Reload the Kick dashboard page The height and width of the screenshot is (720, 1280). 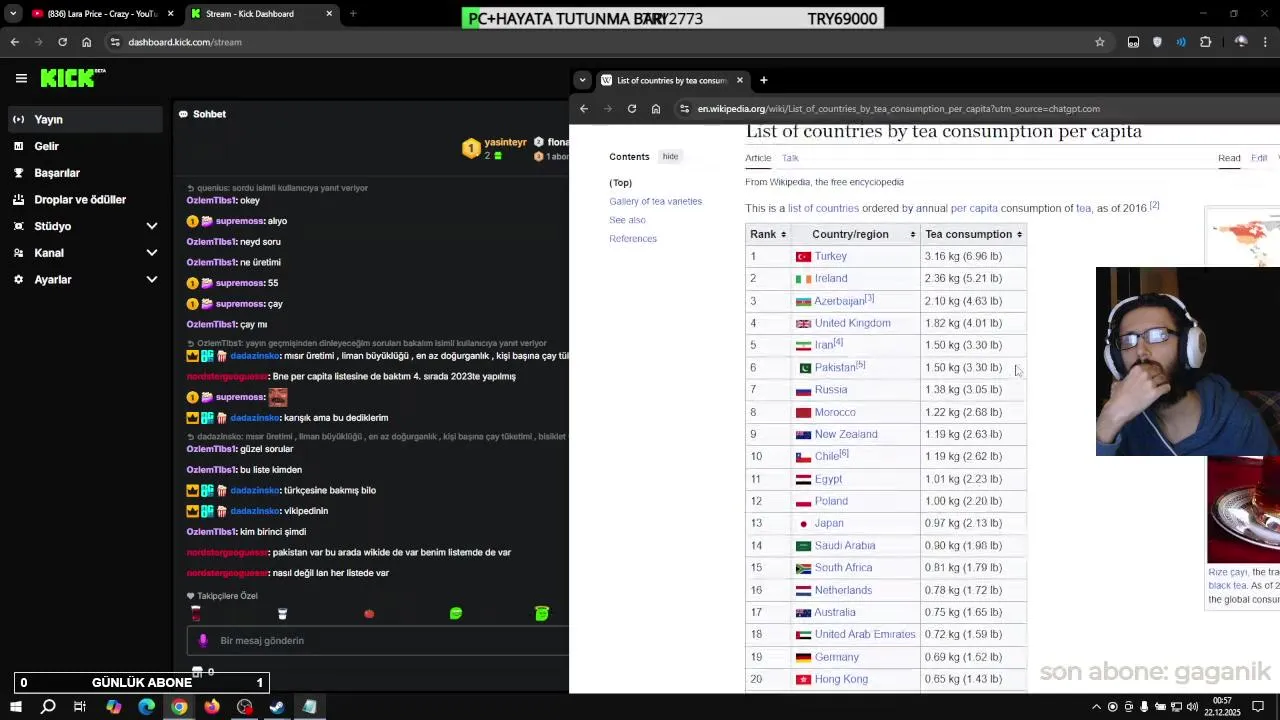pyautogui.click(x=62, y=42)
